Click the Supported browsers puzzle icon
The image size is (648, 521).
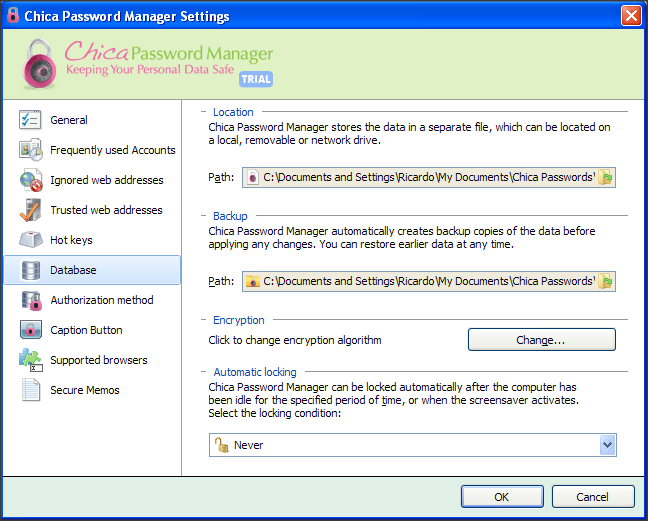point(31,360)
